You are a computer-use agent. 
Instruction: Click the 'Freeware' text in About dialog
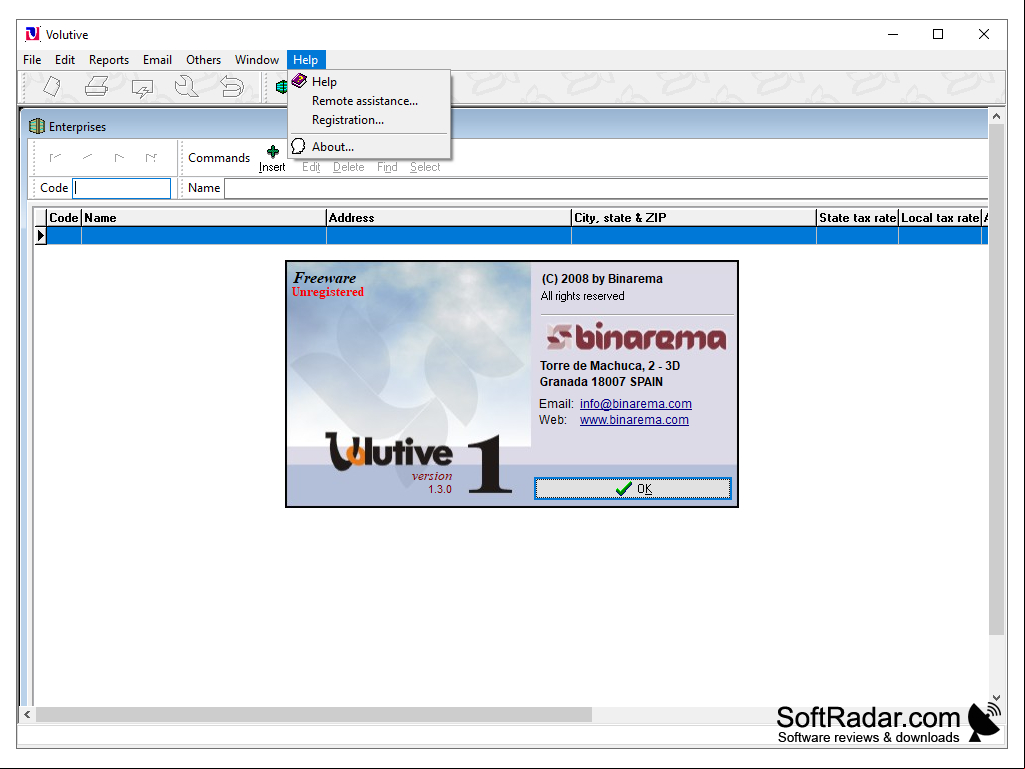click(x=325, y=277)
